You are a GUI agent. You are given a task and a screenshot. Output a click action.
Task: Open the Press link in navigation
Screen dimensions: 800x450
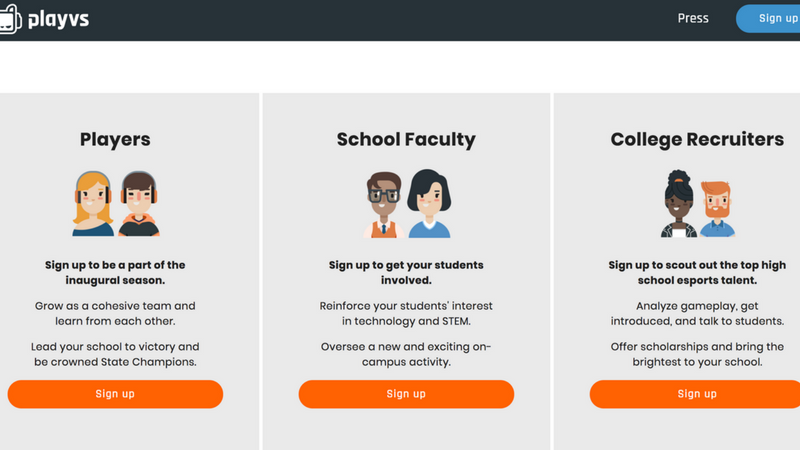point(693,18)
